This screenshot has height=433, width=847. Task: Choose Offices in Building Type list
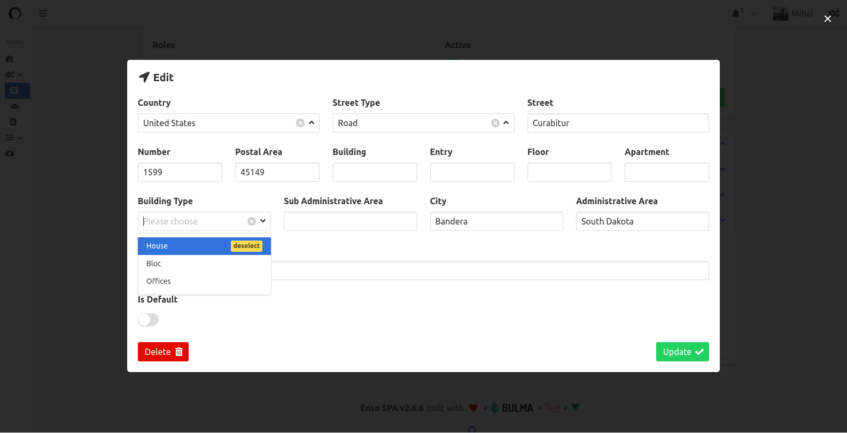pos(204,281)
